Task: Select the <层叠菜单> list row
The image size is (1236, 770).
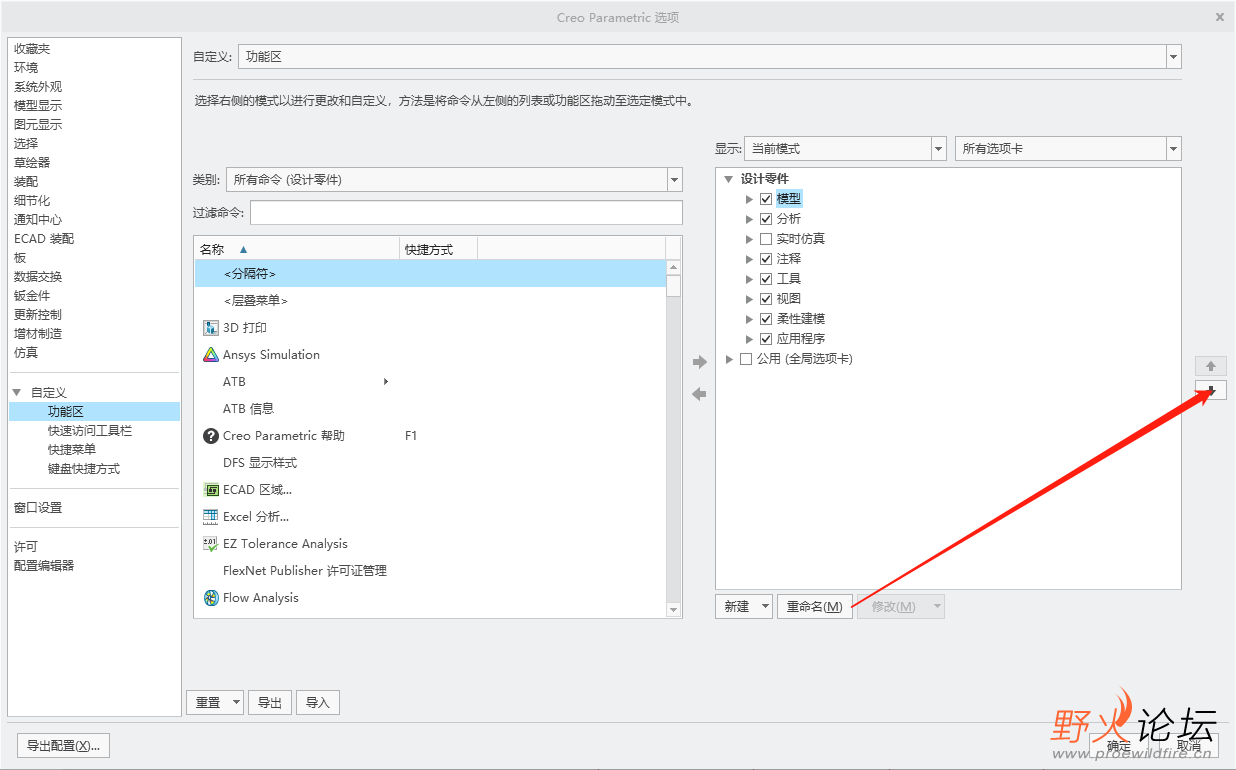Action: (x=430, y=300)
